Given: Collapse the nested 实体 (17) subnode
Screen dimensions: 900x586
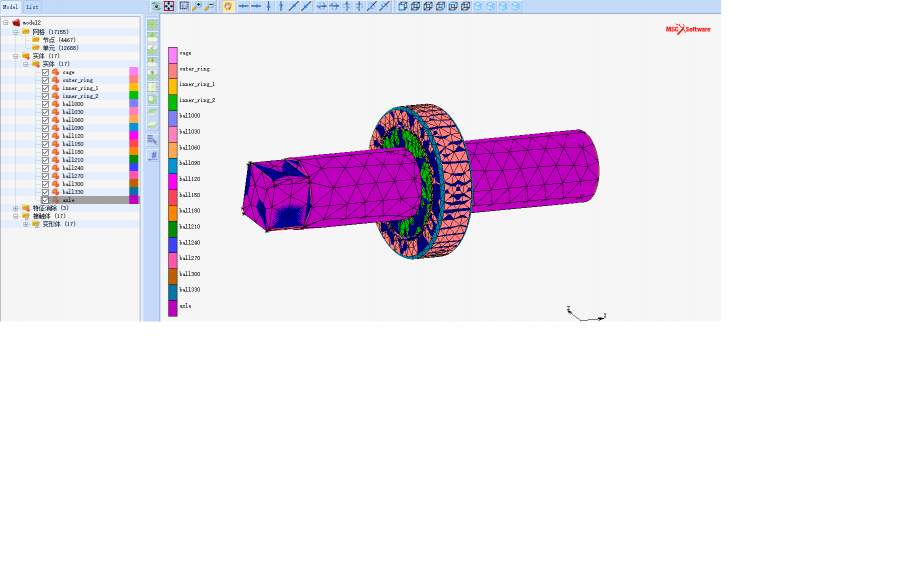Looking at the screenshot, I should [x=26, y=64].
